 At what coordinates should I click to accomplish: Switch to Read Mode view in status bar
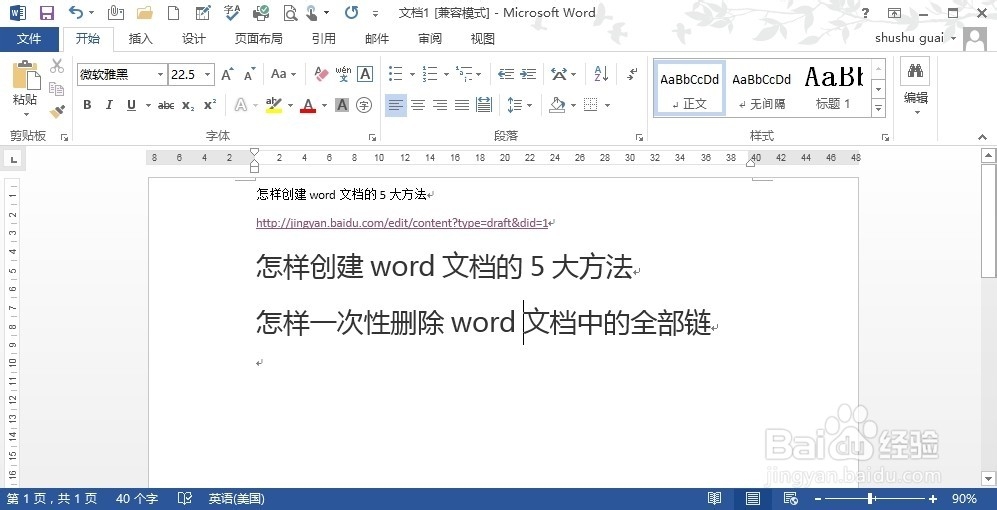[715, 499]
